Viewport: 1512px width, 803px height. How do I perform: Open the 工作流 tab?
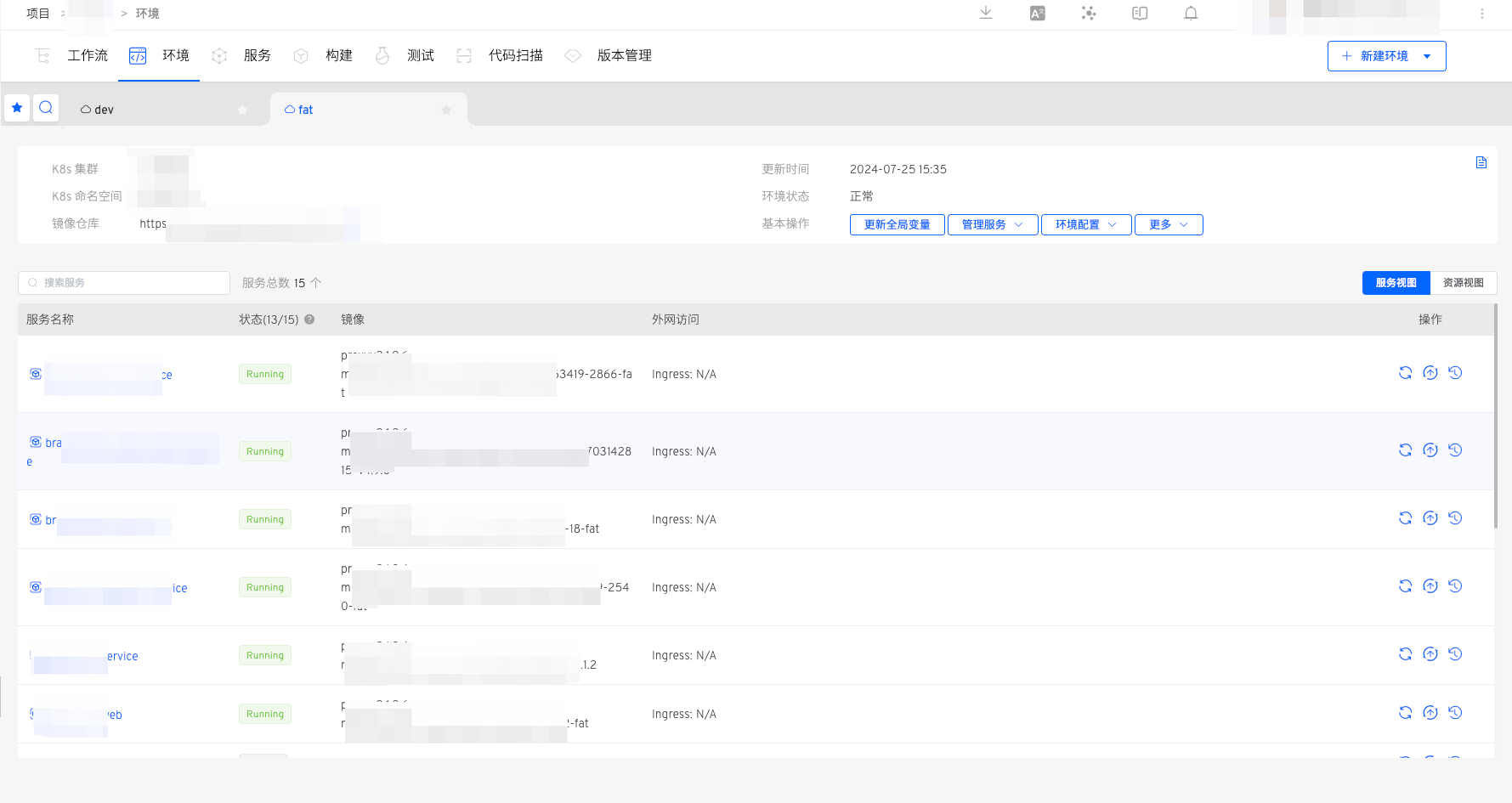pyautogui.click(x=71, y=55)
